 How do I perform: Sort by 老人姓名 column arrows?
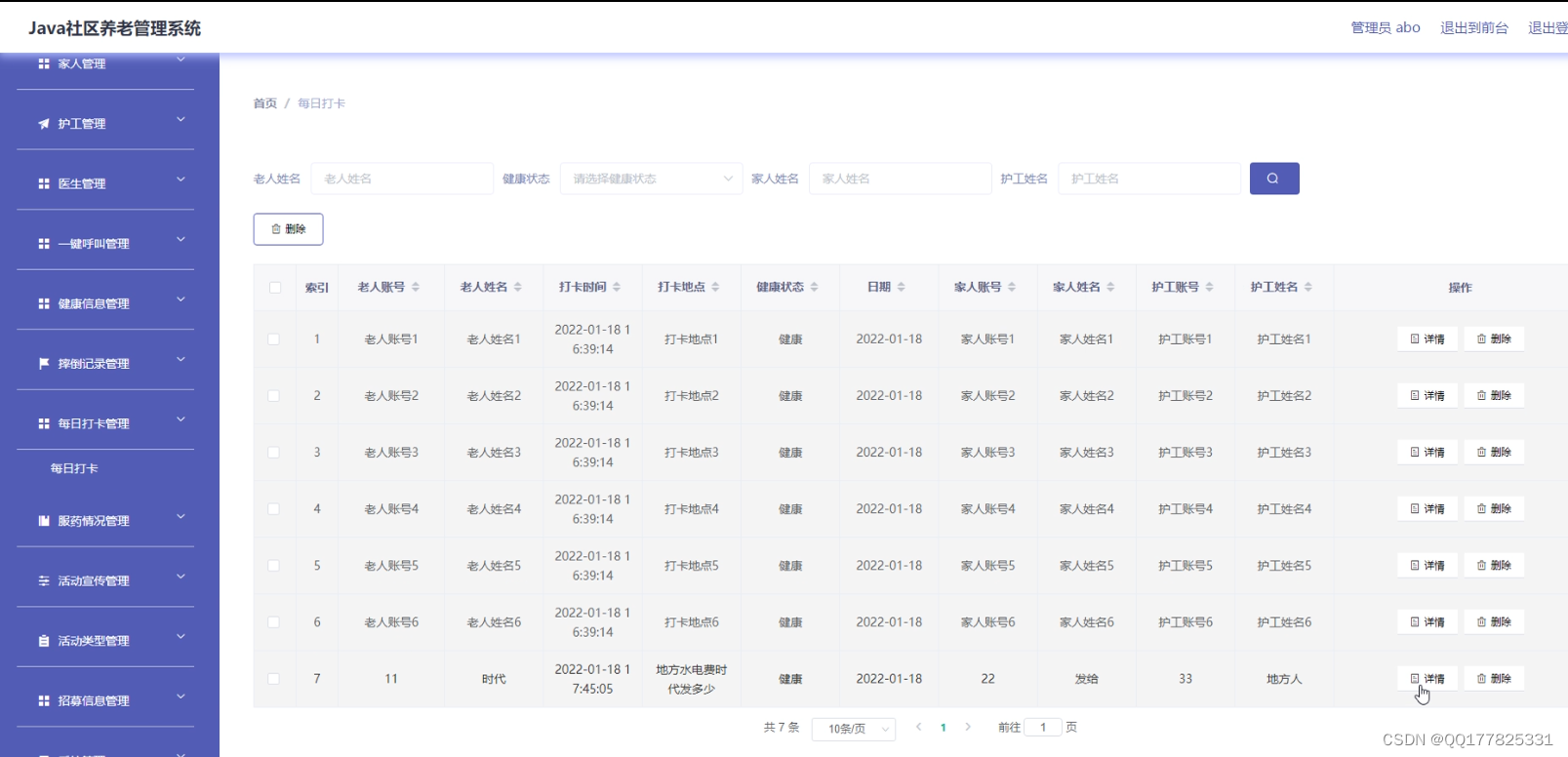[518, 287]
